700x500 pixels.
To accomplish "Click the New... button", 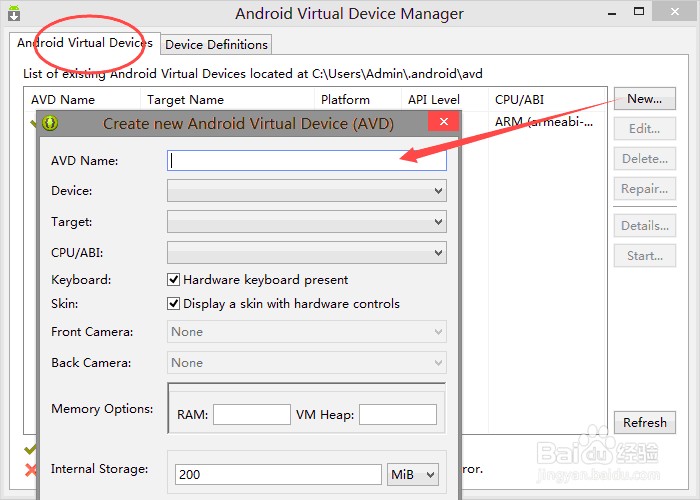I will pos(645,99).
